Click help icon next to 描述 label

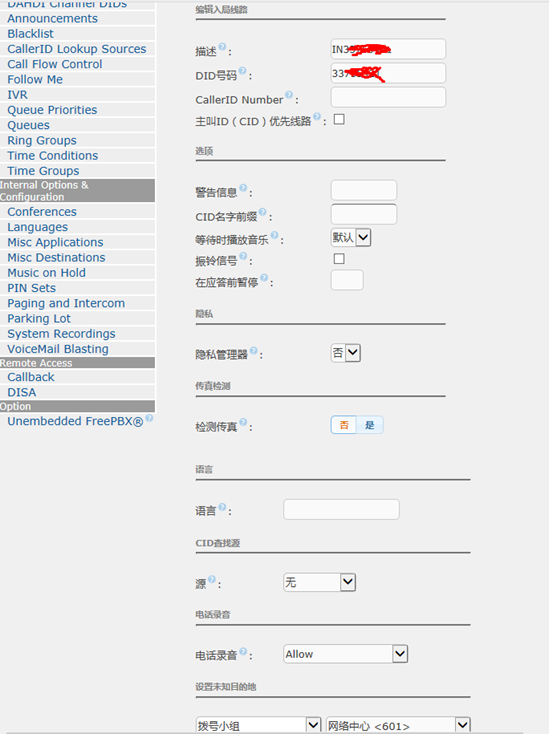pyautogui.click(x=222, y=46)
